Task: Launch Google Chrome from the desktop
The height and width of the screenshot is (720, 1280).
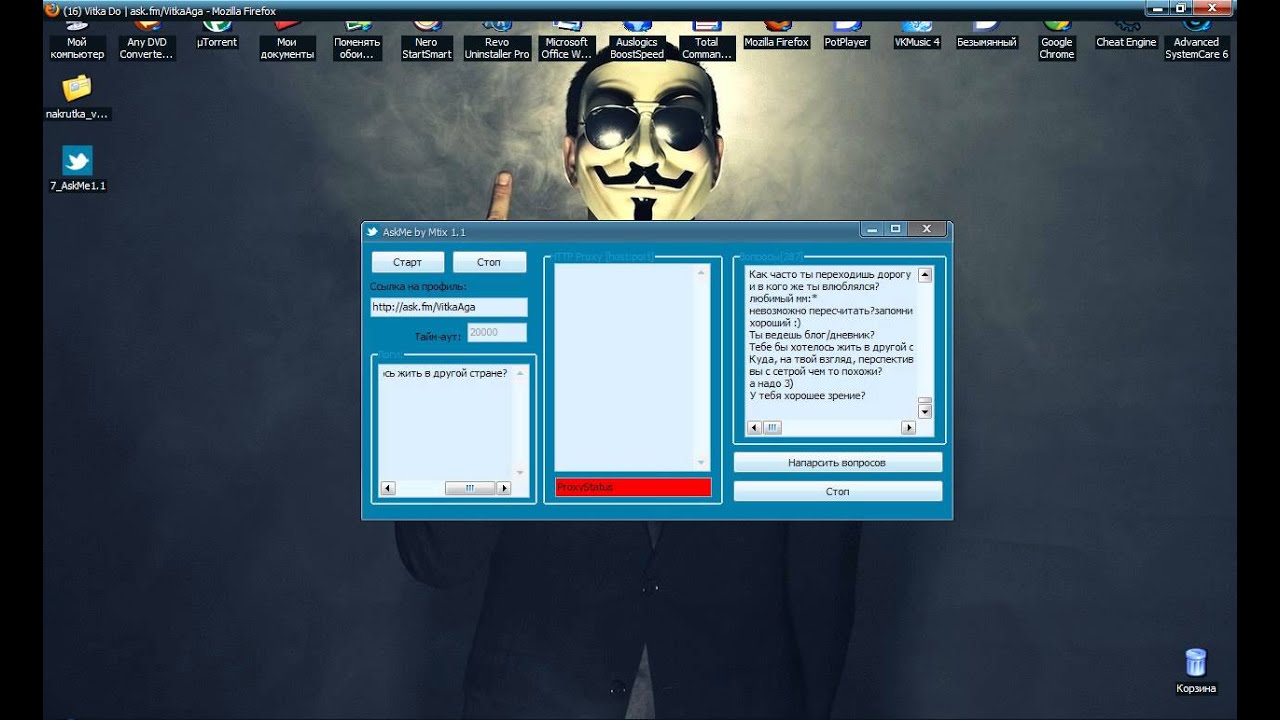Action: tap(1057, 40)
